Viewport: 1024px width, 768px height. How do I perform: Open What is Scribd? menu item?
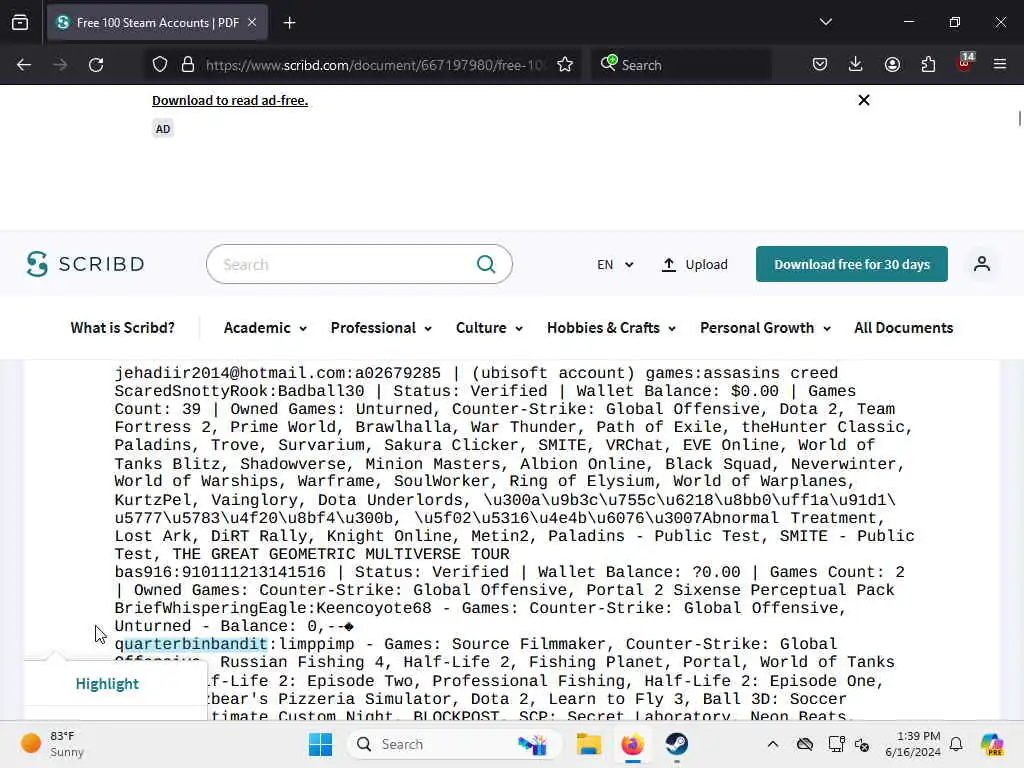[x=123, y=328]
